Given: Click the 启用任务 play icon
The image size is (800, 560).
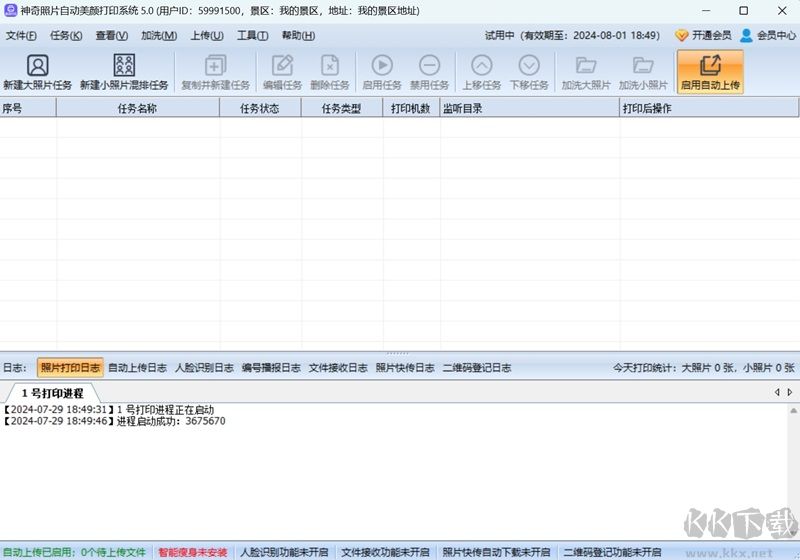Looking at the screenshot, I should (x=382, y=65).
